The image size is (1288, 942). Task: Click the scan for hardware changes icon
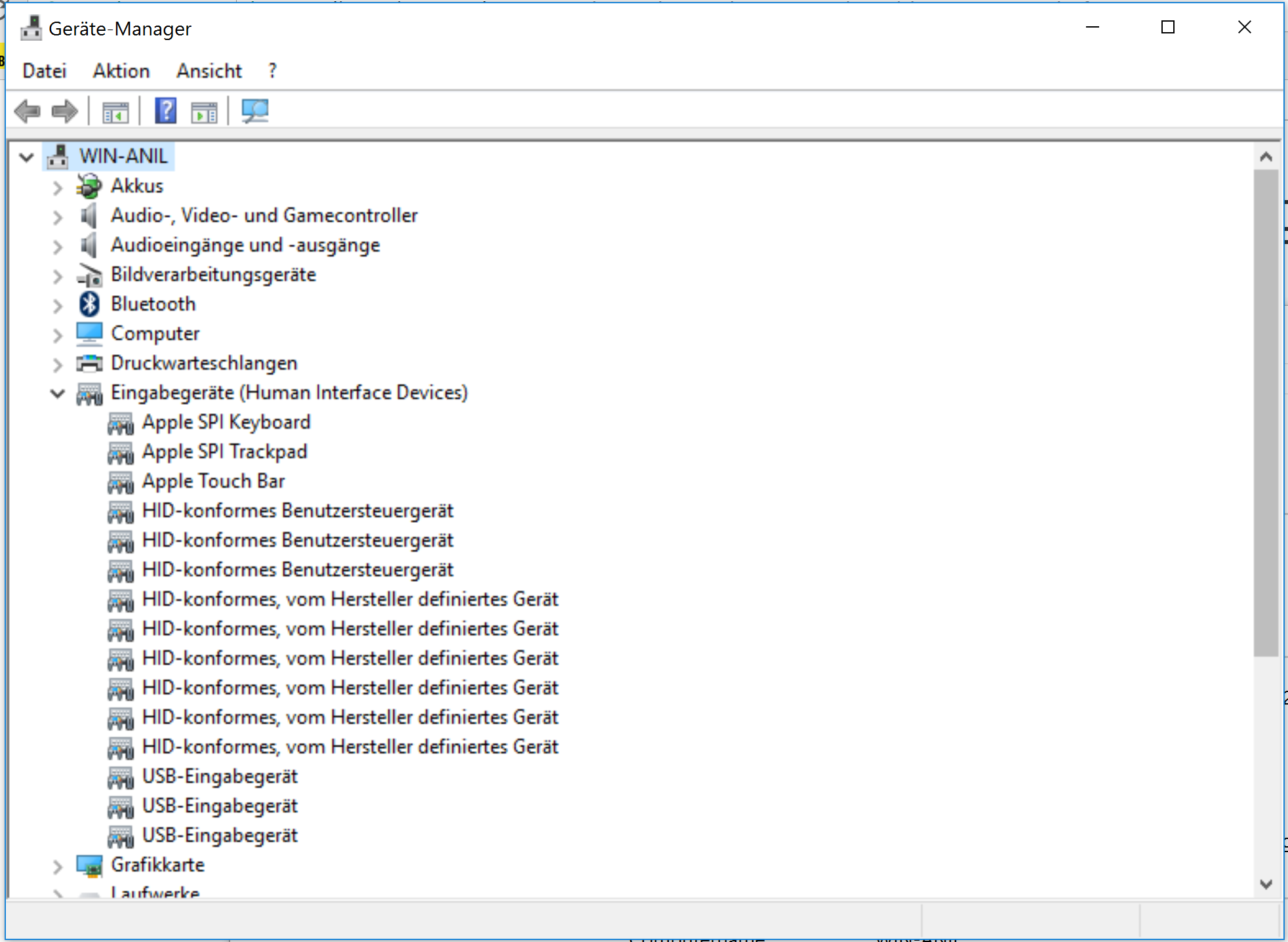(x=254, y=111)
